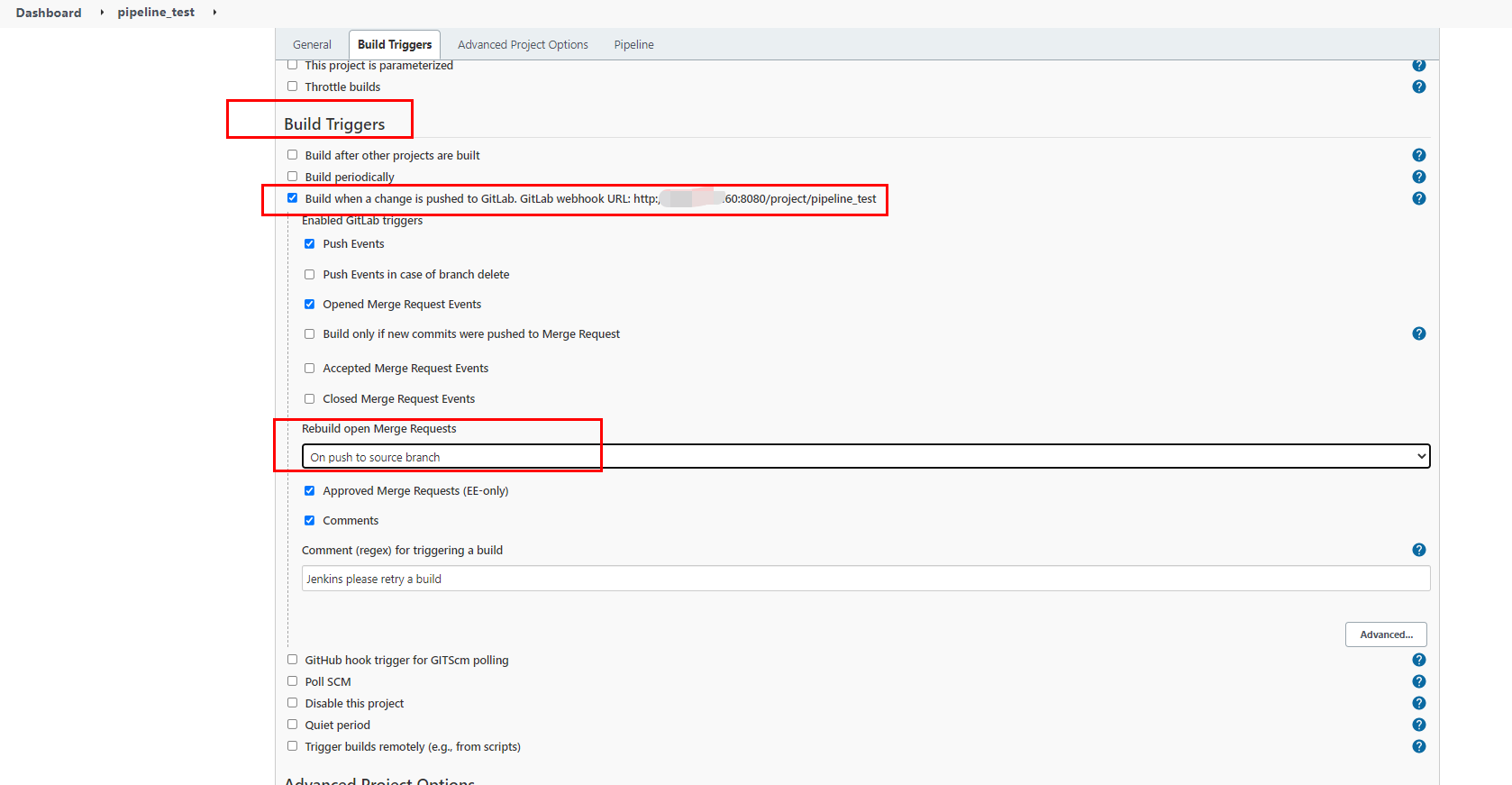The width and height of the screenshot is (1512, 785).
Task: Click the Advanced... button
Action: click(x=1386, y=634)
